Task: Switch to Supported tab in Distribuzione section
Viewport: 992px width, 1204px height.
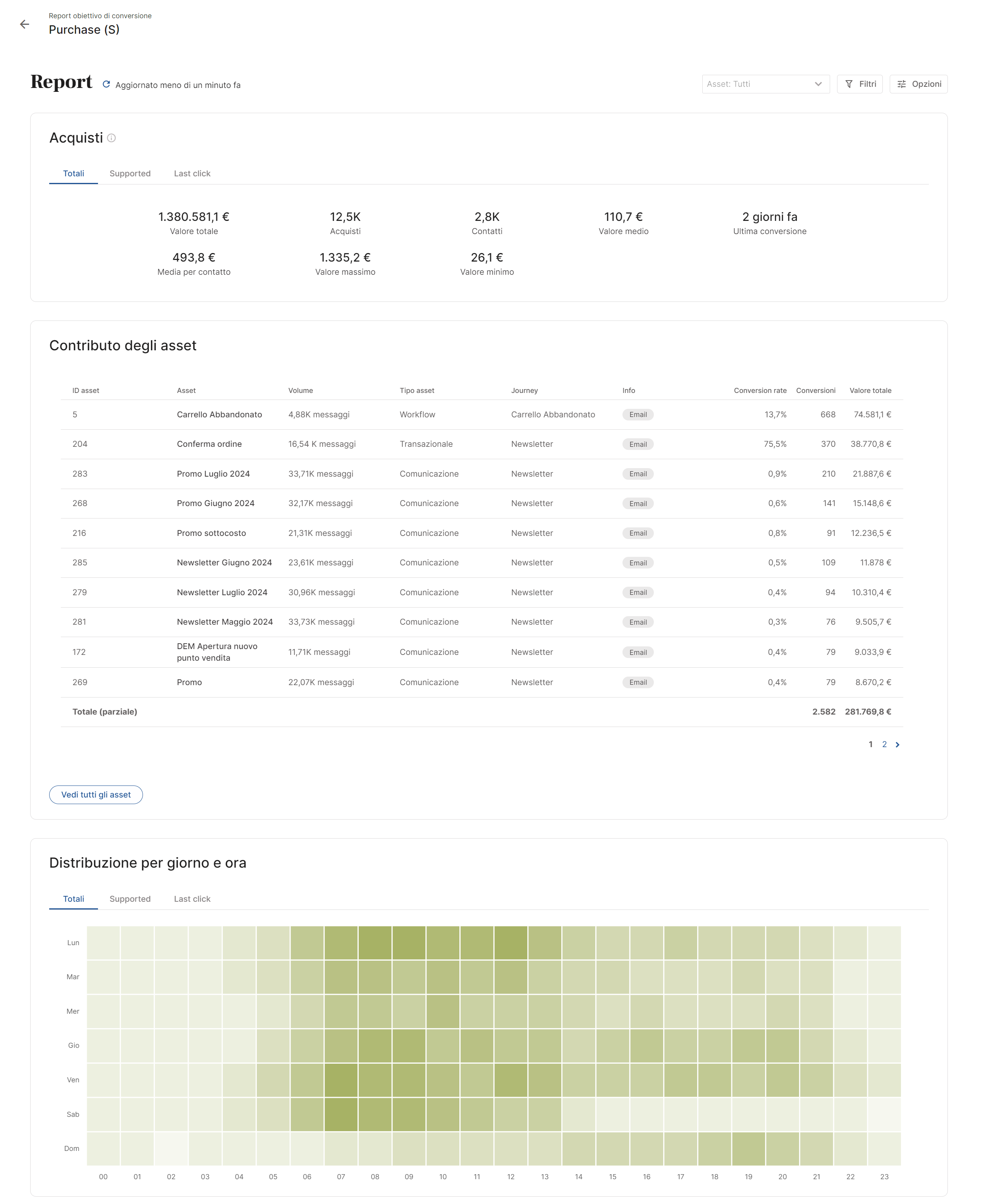Action: point(130,899)
